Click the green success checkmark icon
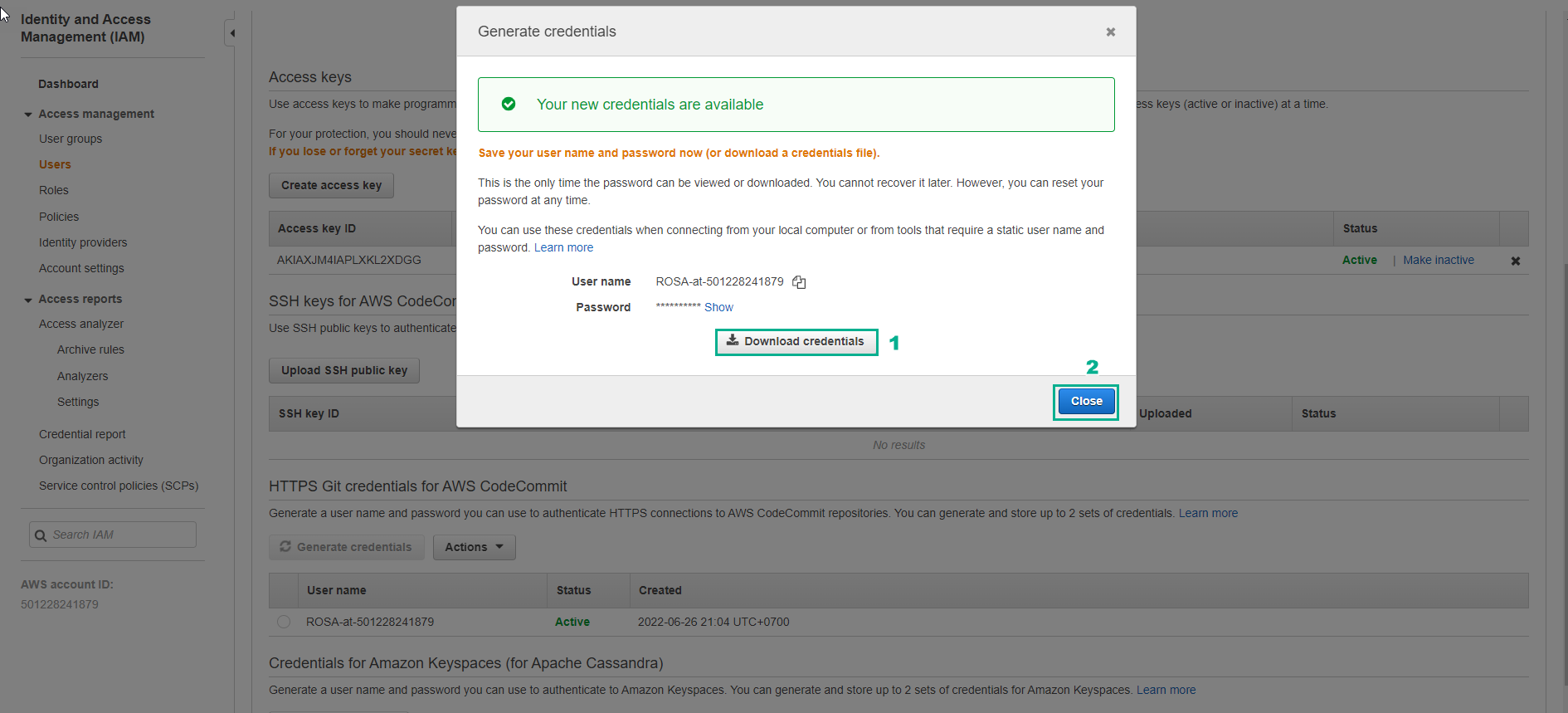 click(x=509, y=105)
